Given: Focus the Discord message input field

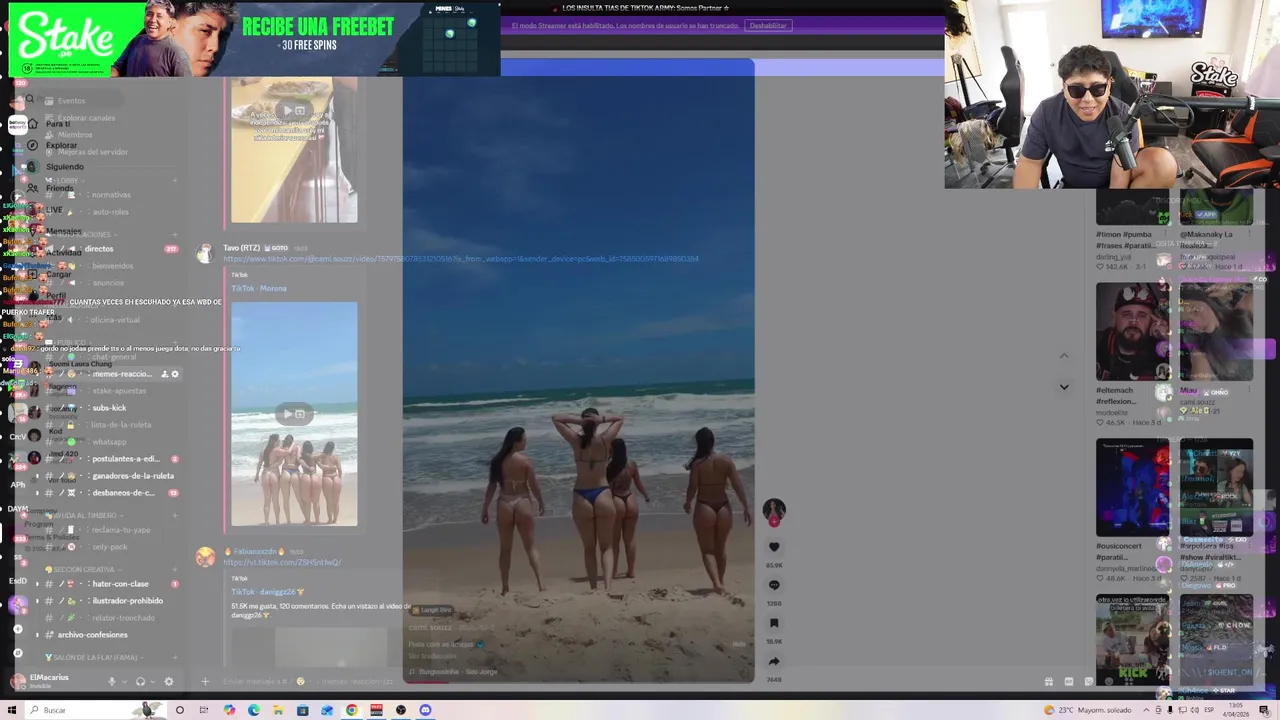Looking at the screenshot, I should [620, 681].
